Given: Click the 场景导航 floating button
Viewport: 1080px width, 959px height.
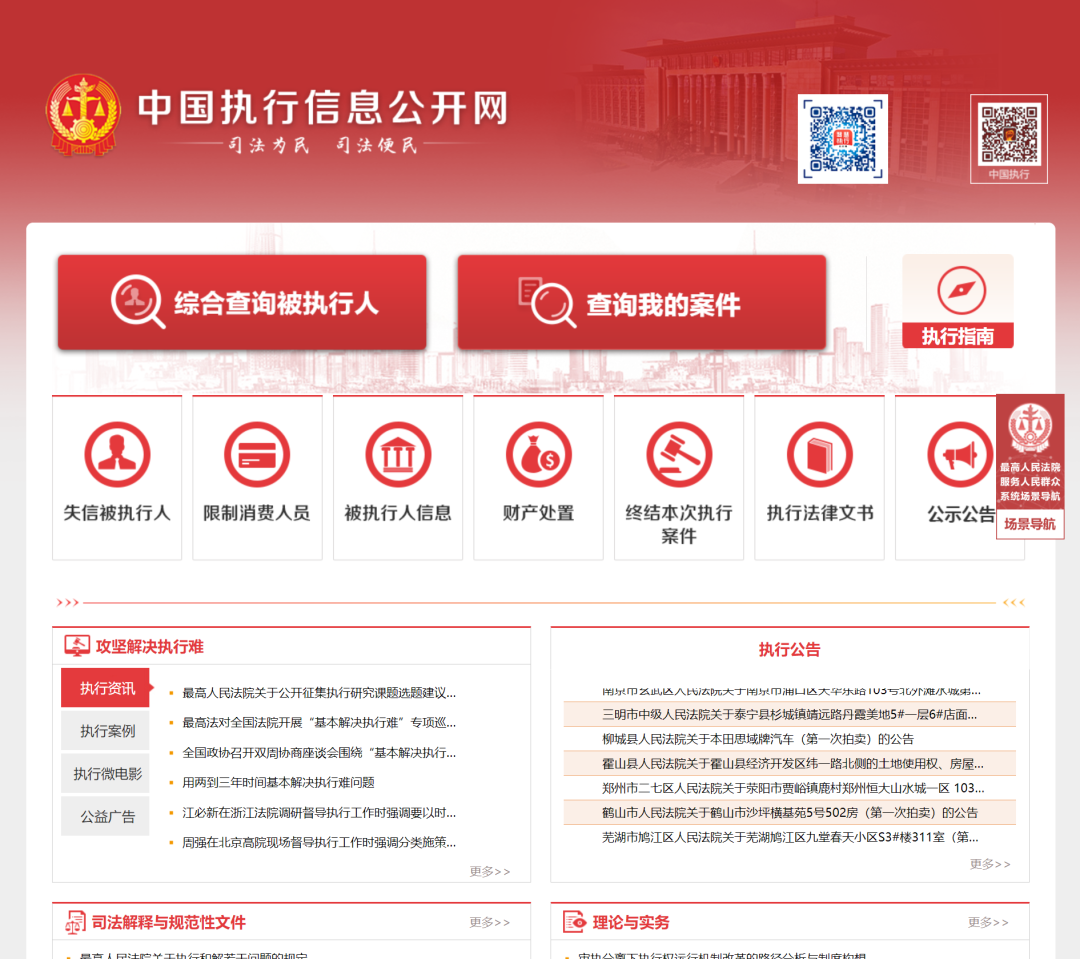Looking at the screenshot, I should [1030, 524].
